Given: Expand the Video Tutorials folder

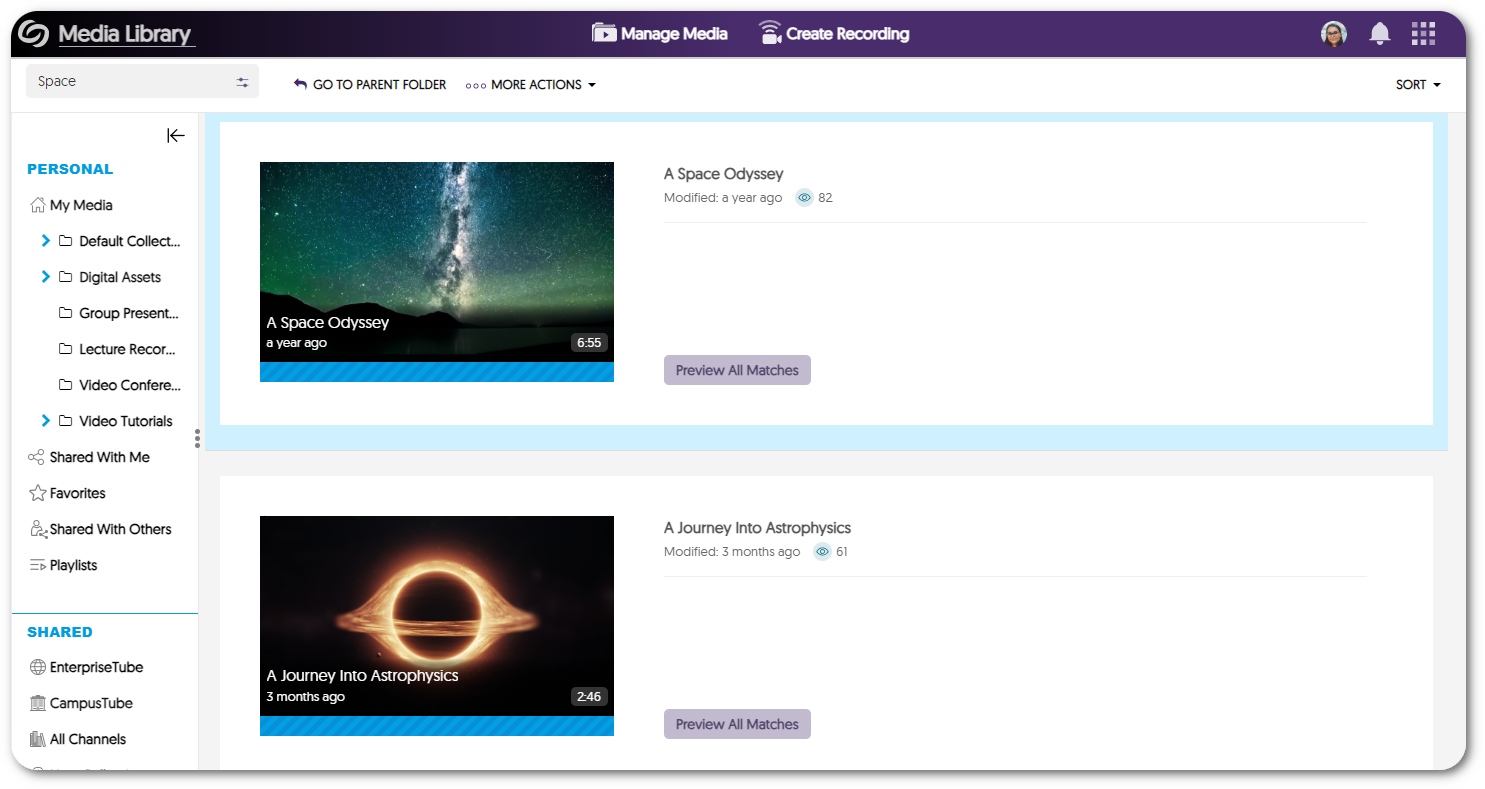Looking at the screenshot, I should click(x=44, y=420).
